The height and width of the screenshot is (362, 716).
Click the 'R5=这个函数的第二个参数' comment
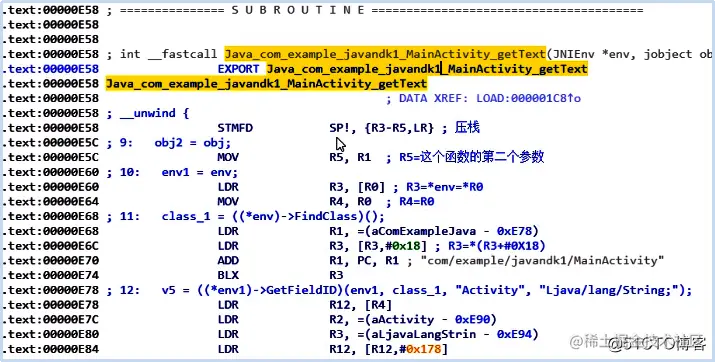click(x=472, y=157)
